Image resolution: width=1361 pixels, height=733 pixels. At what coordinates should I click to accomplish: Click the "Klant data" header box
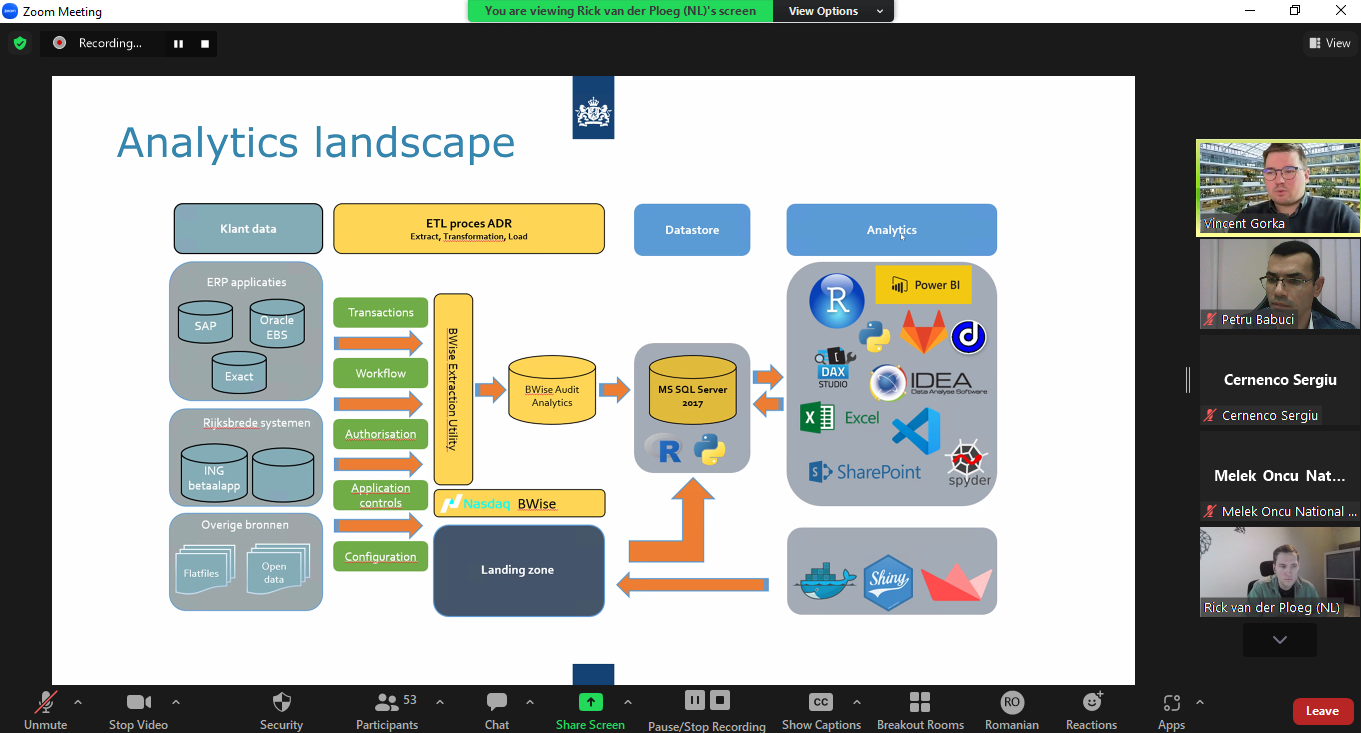(248, 229)
